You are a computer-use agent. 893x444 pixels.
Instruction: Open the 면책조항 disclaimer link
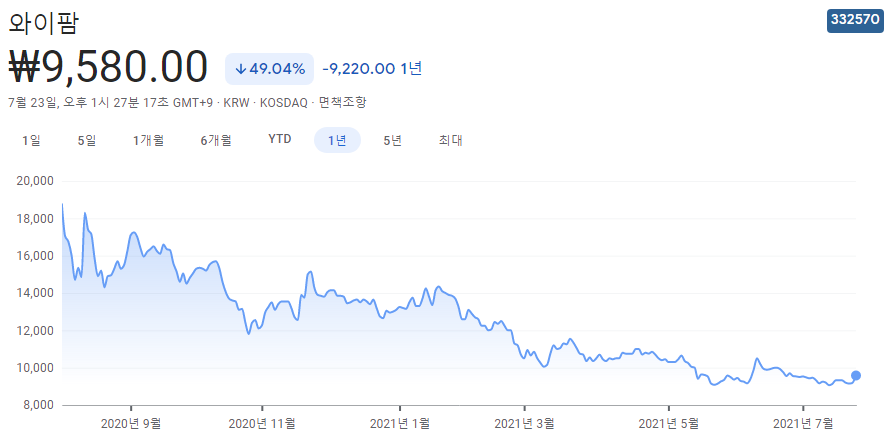coord(343,103)
